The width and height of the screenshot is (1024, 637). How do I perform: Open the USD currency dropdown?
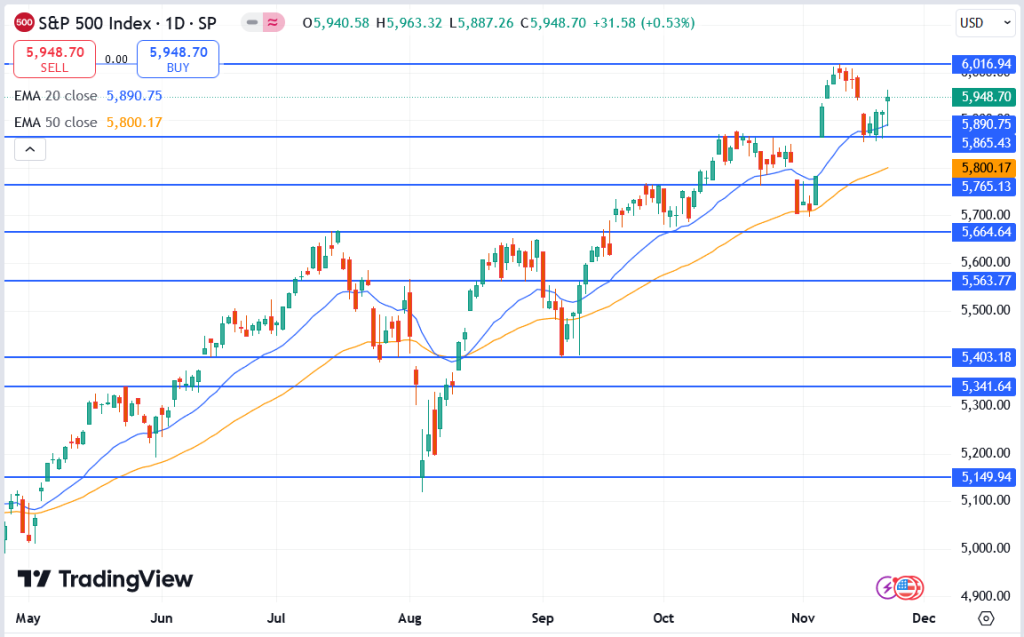(985, 23)
